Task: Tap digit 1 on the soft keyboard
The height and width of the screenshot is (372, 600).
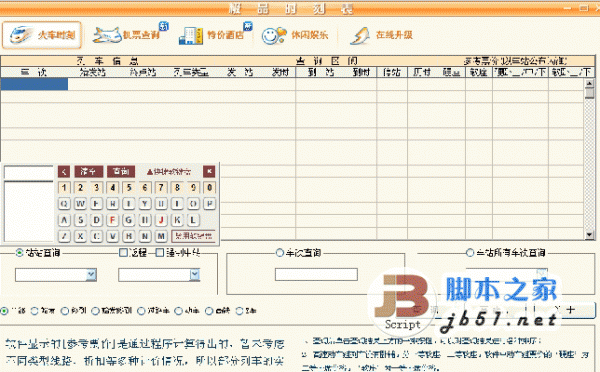Action: click(64, 188)
